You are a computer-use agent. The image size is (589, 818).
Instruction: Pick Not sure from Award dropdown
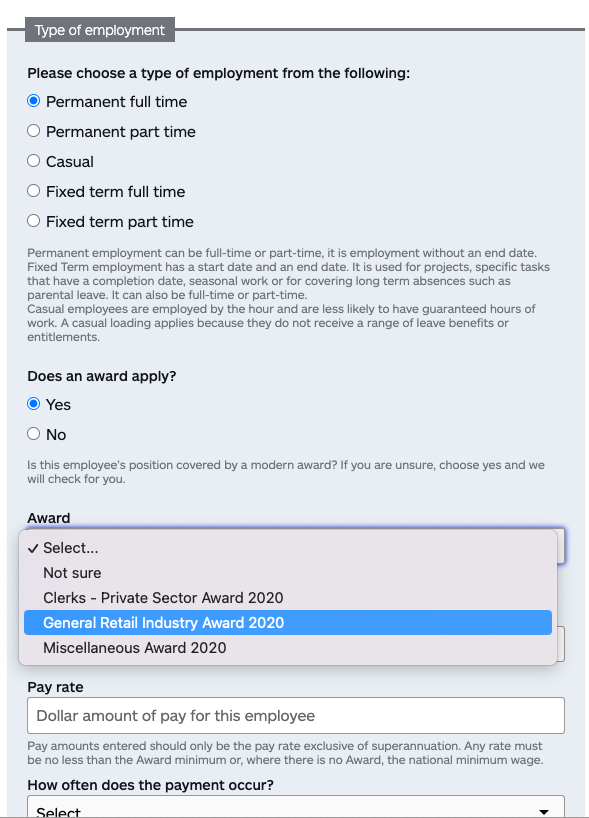287,573
